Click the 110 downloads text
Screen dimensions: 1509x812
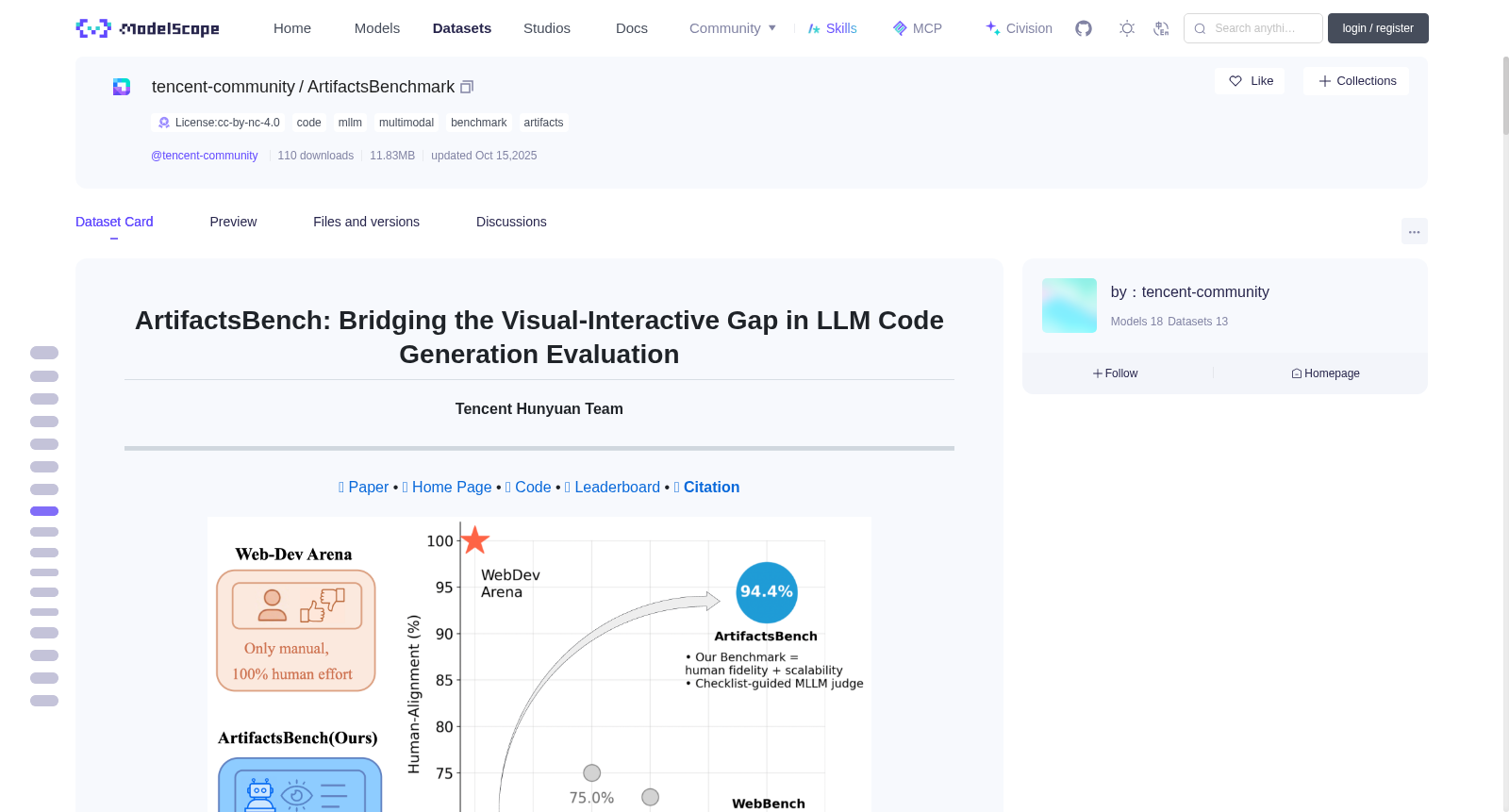(x=316, y=156)
